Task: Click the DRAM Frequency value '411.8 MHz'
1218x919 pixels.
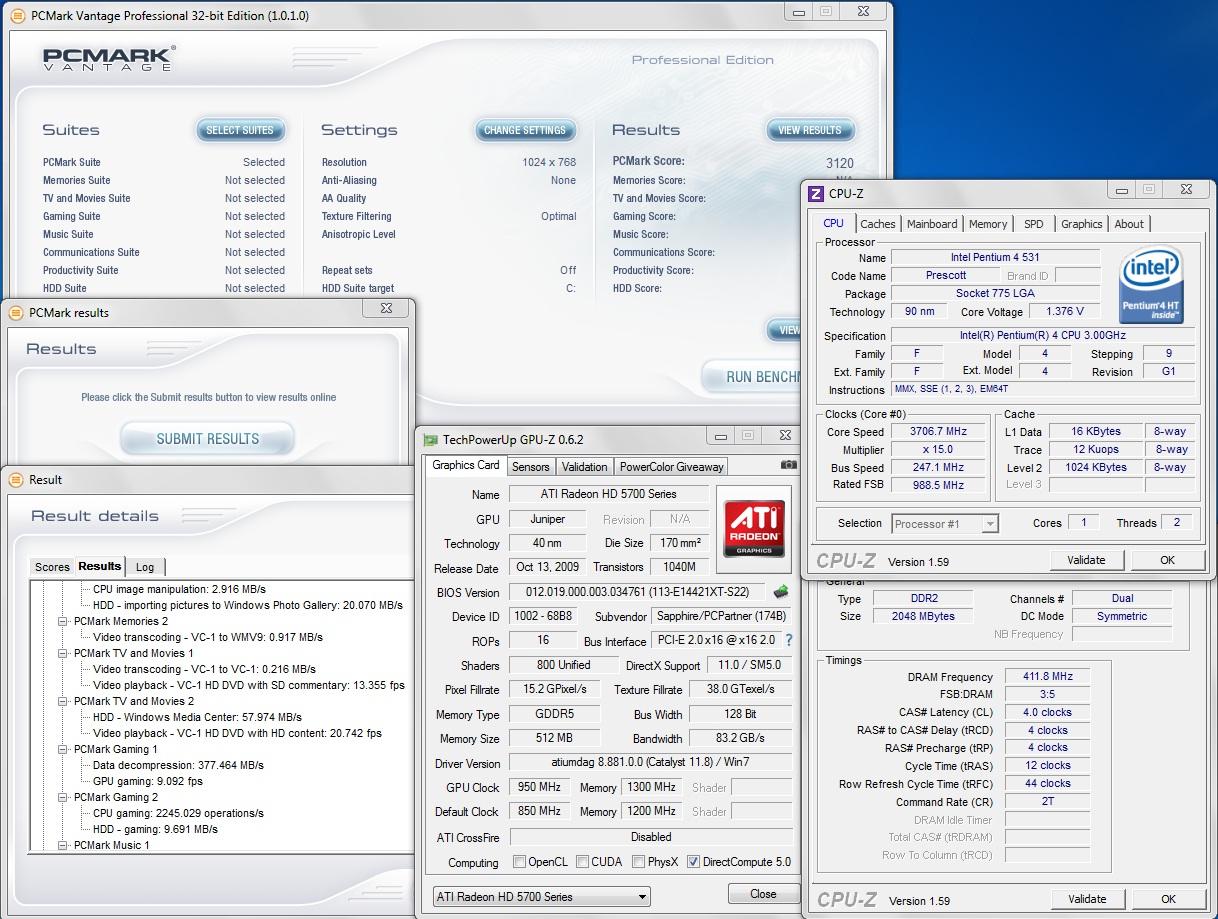Action: click(x=1047, y=677)
